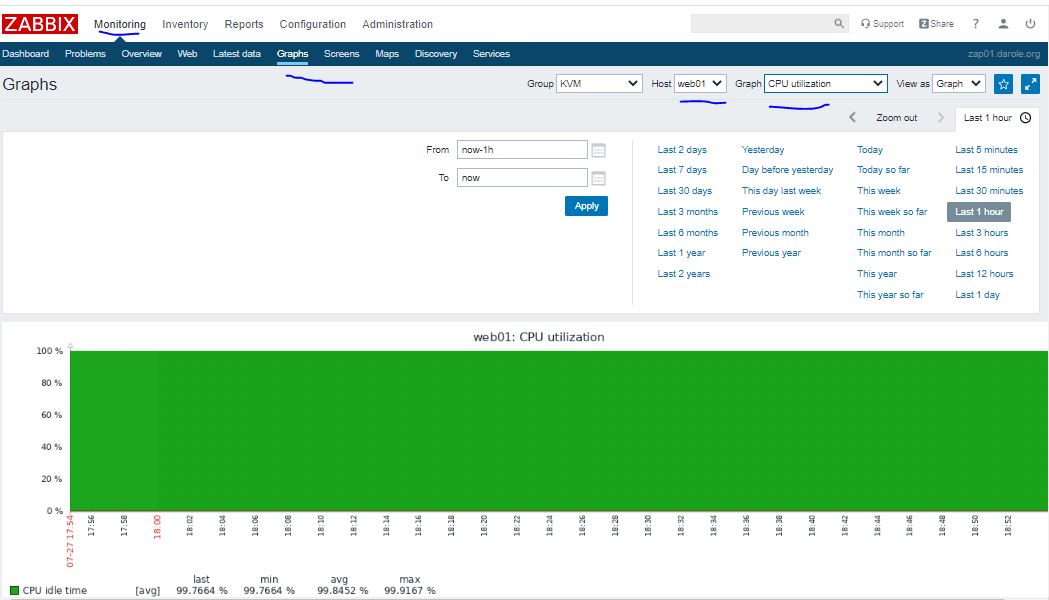Click the clock icon beside Last 1 hour
Screen dimensions: 1049x600
(x=1026, y=118)
